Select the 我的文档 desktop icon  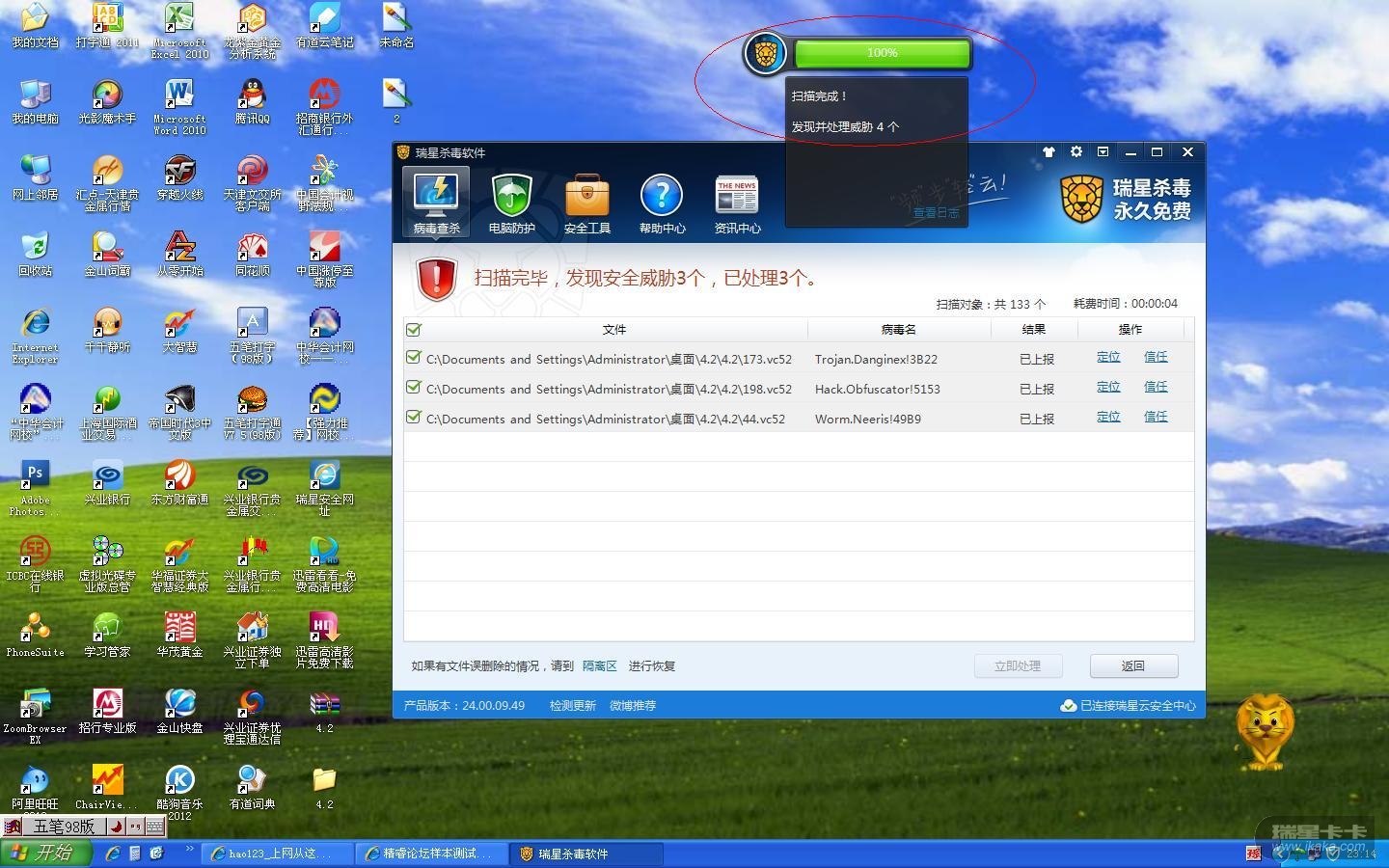click(x=35, y=26)
